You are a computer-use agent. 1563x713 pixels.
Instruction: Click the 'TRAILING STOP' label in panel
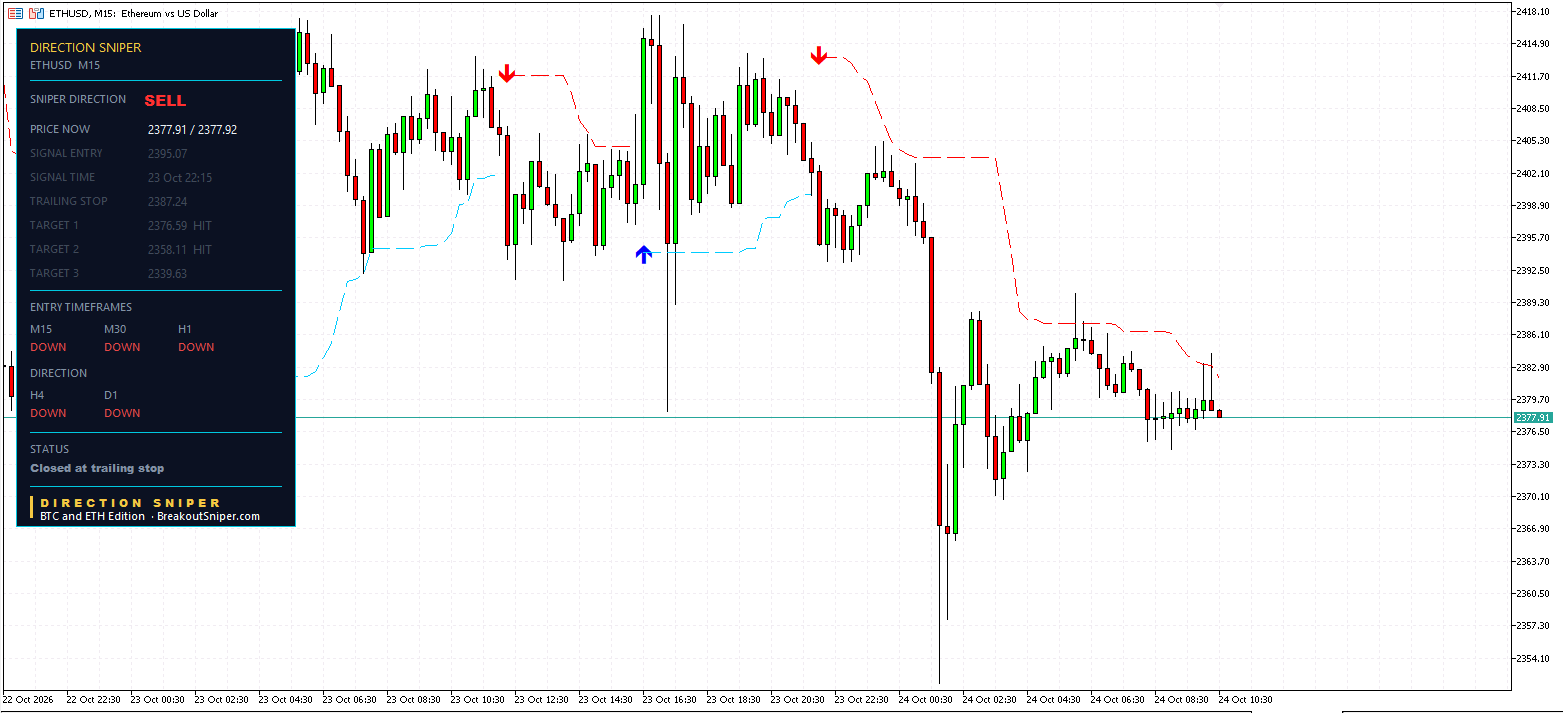(x=69, y=201)
